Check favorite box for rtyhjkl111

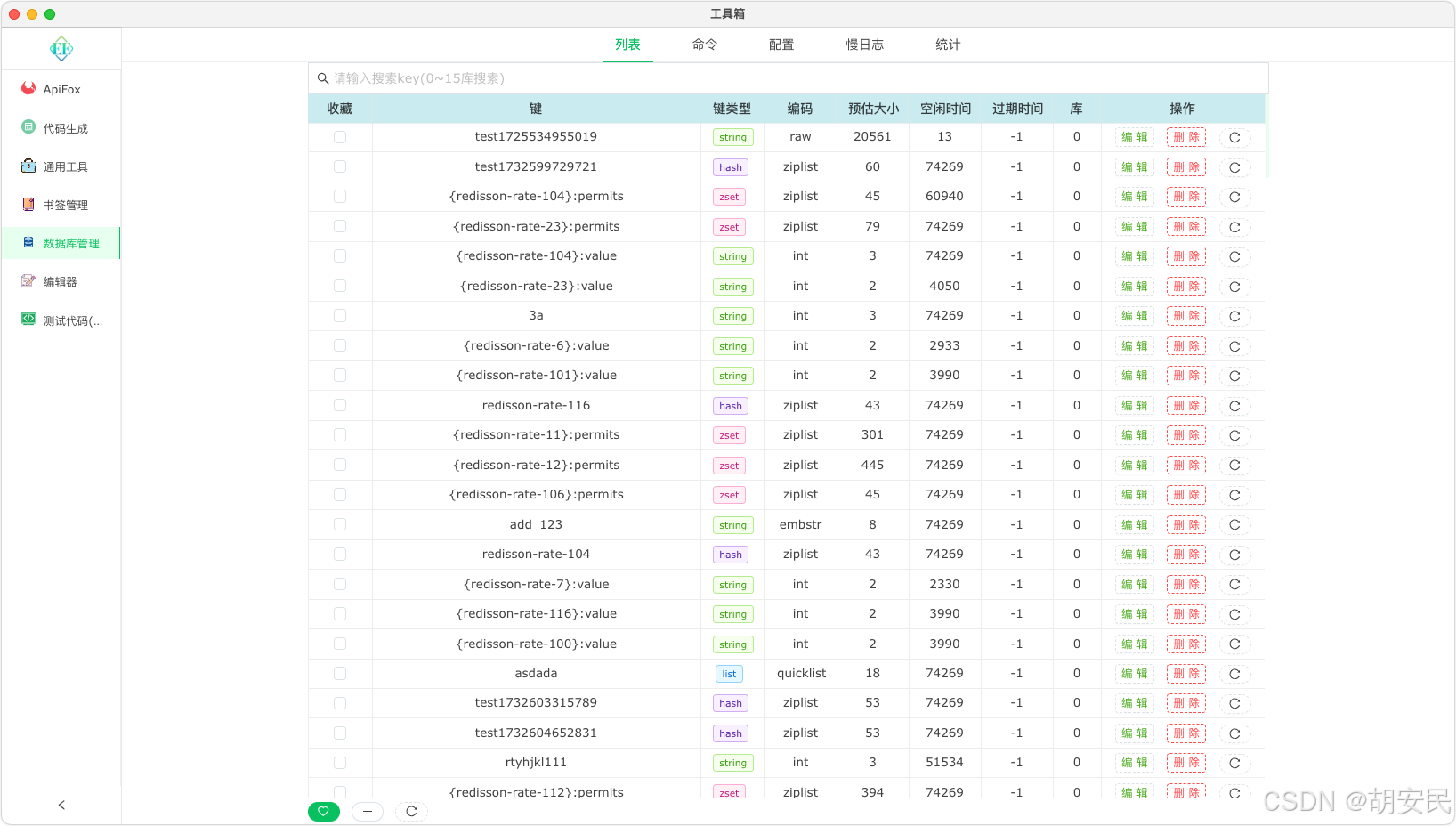(x=340, y=763)
